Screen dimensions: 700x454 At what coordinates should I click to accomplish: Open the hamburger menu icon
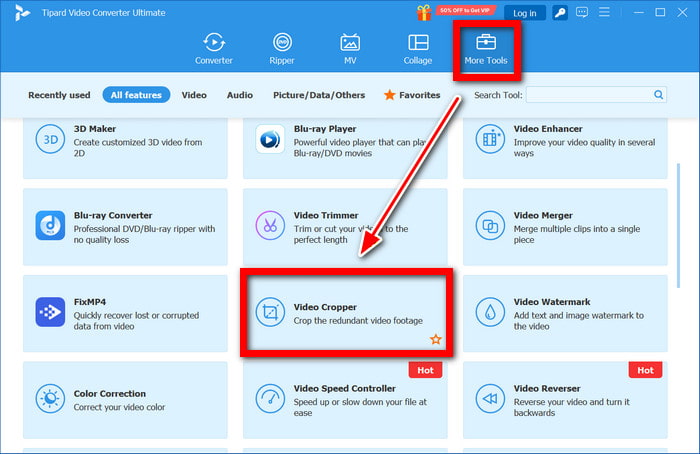604,12
